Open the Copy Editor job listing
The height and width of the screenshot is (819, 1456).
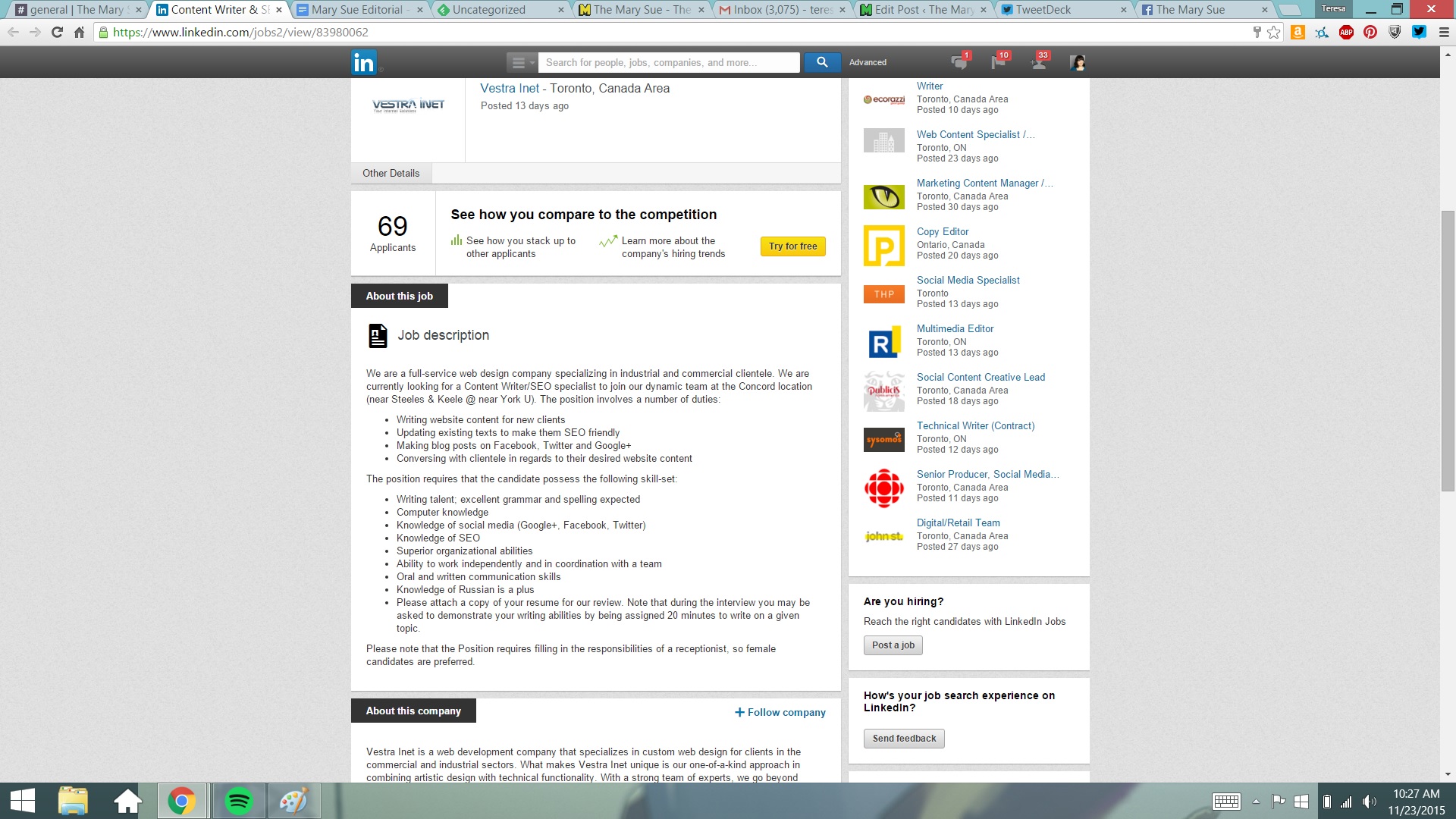(942, 231)
